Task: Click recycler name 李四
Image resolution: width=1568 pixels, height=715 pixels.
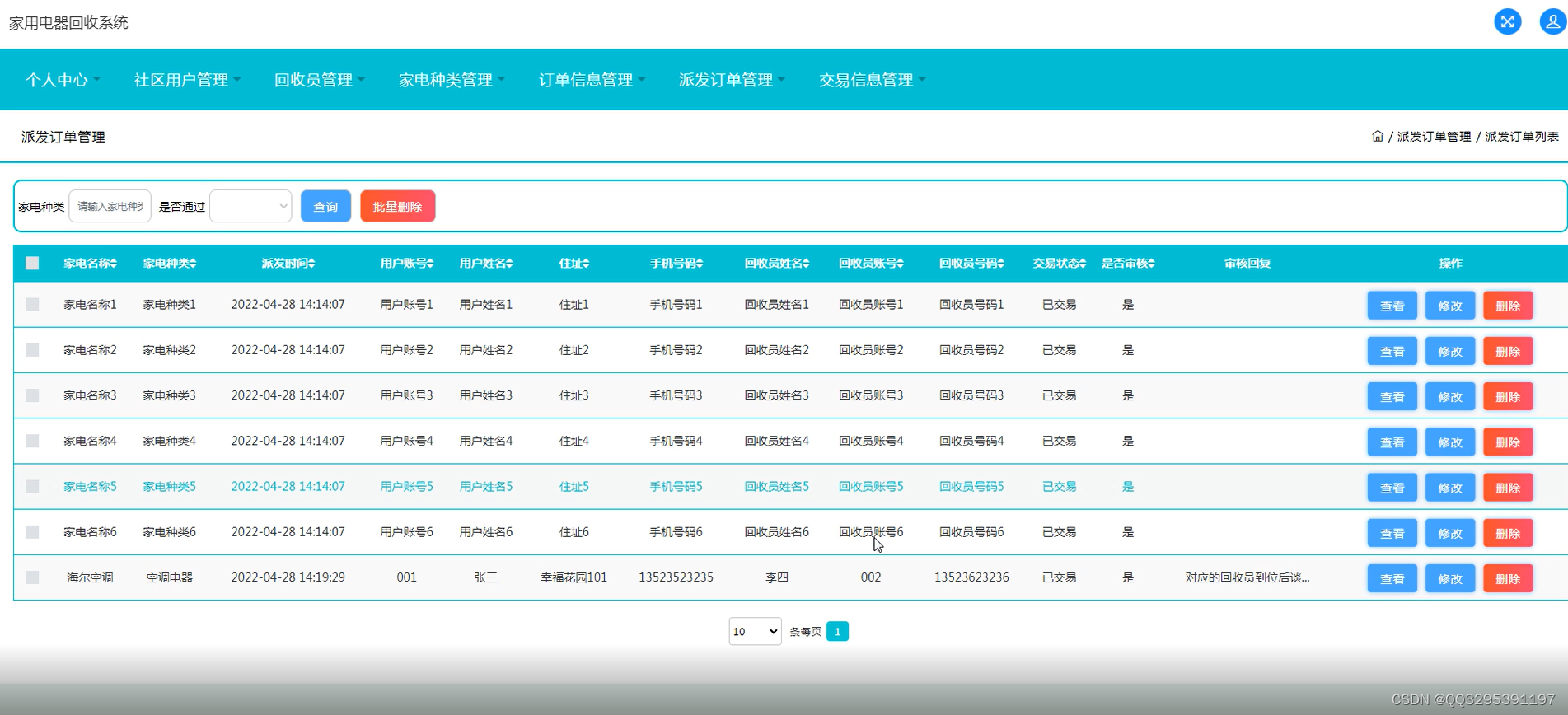Action: [x=777, y=577]
